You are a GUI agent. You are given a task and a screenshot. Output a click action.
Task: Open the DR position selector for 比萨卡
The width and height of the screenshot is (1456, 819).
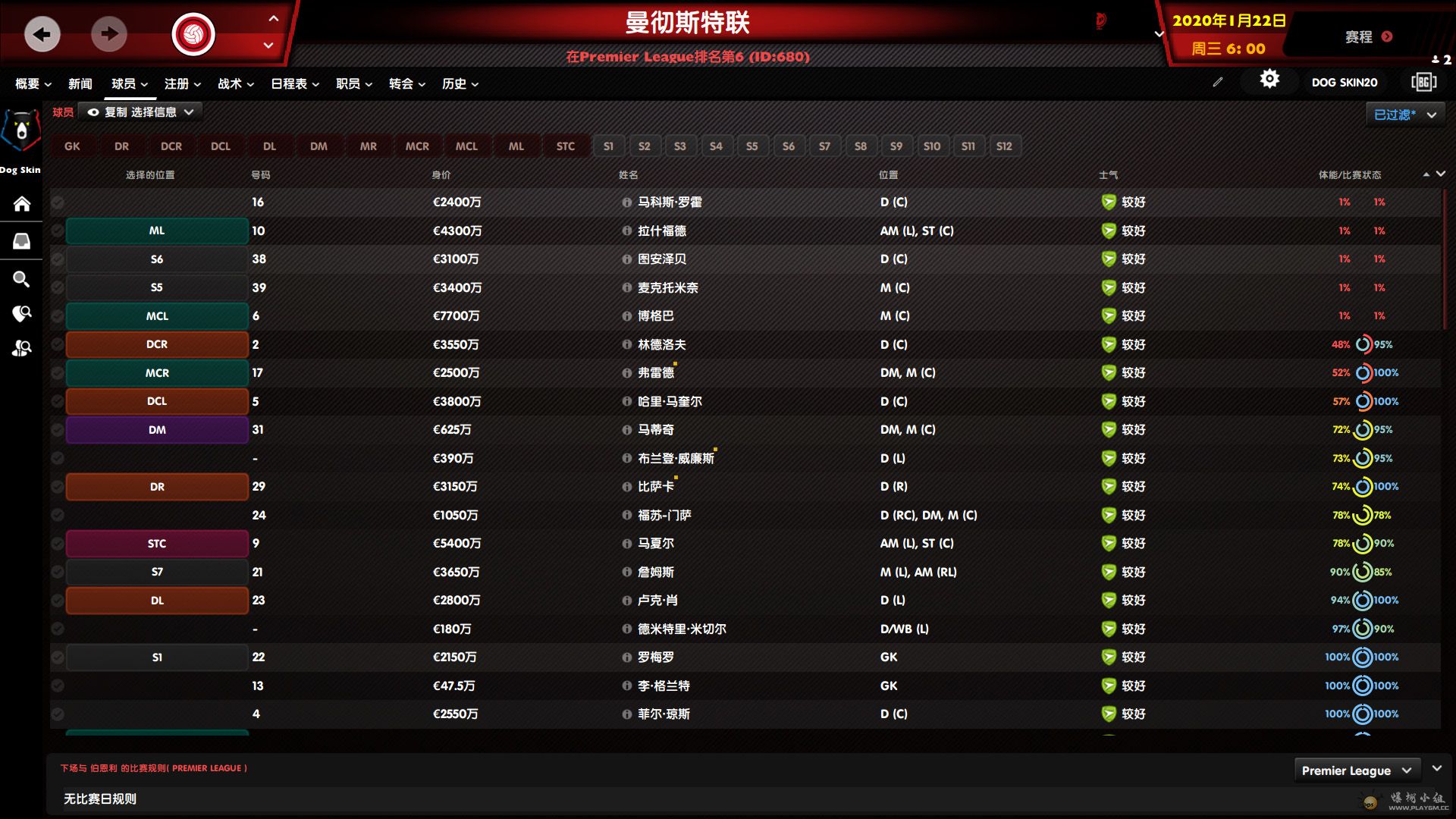pos(157,487)
